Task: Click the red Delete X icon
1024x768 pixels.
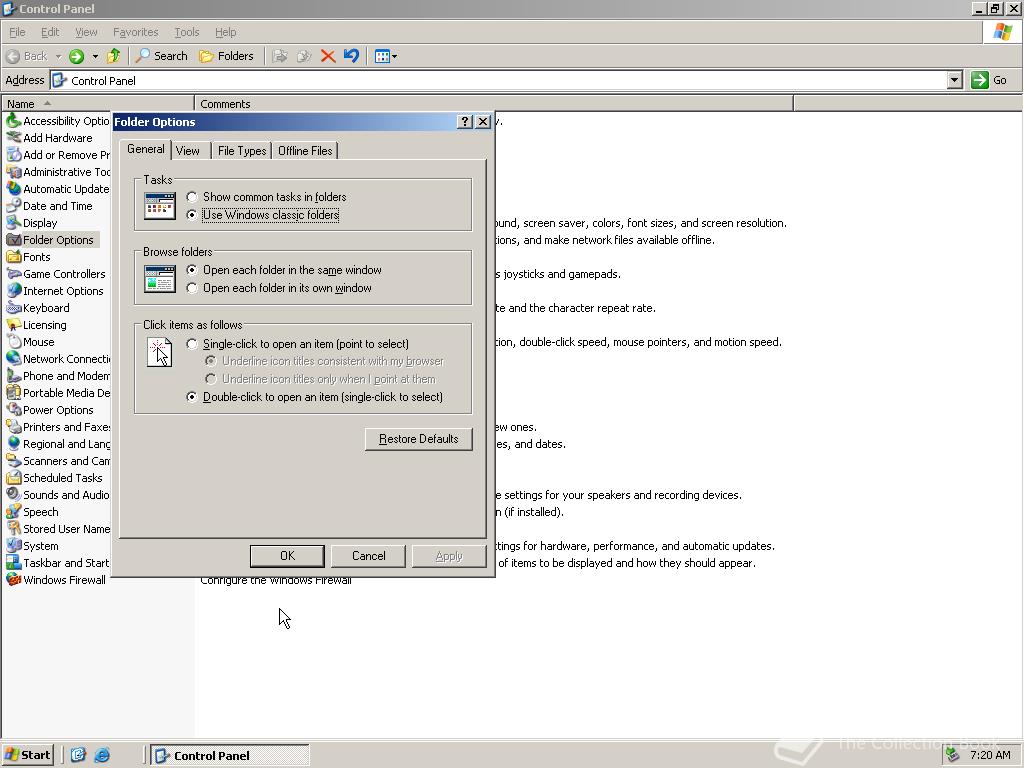Action: tap(328, 56)
